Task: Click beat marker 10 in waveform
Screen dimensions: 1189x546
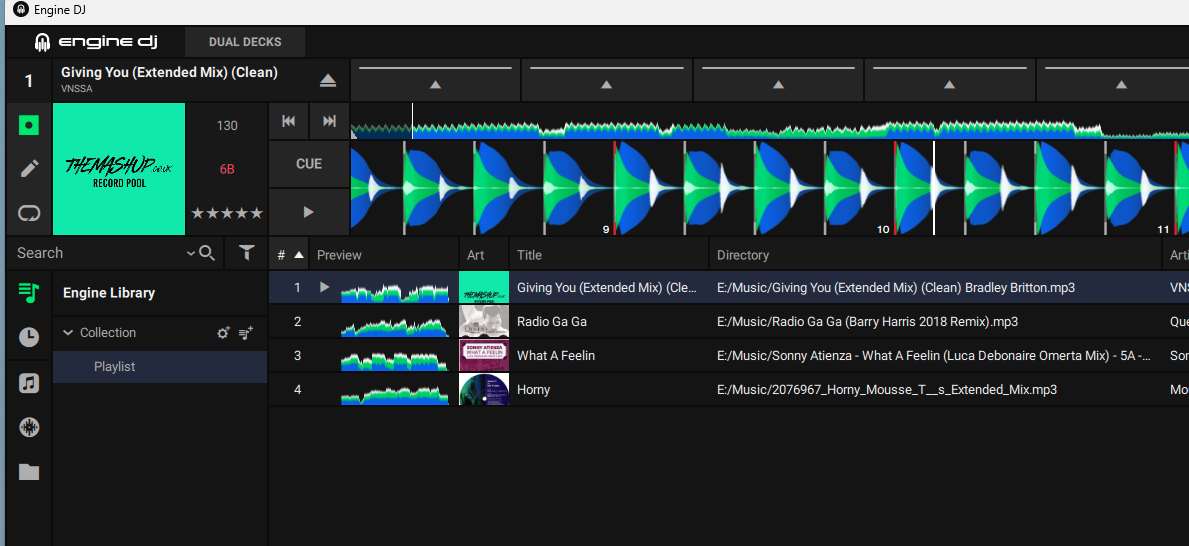Action: pos(883,228)
